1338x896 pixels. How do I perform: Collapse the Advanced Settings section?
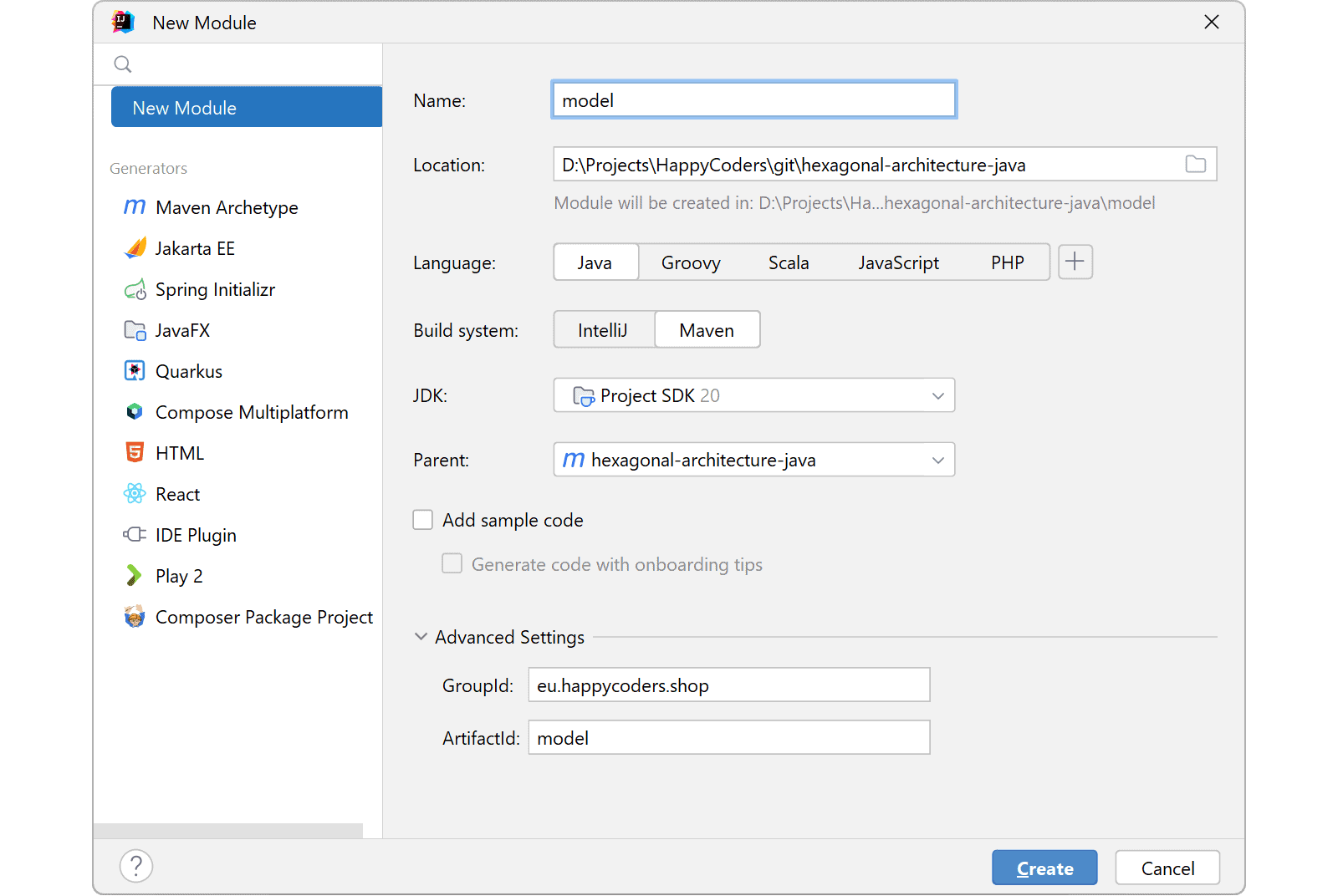421,636
